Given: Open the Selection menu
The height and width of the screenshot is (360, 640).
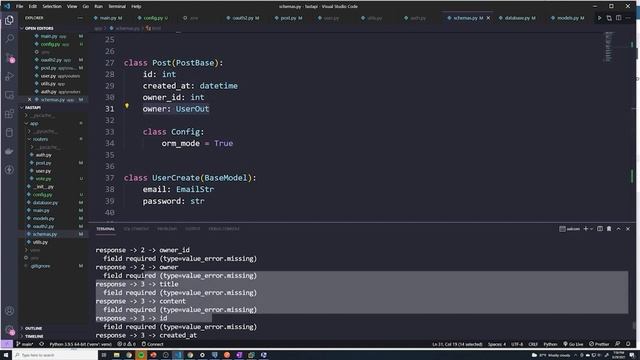Looking at the screenshot, I should click(52, 6).
